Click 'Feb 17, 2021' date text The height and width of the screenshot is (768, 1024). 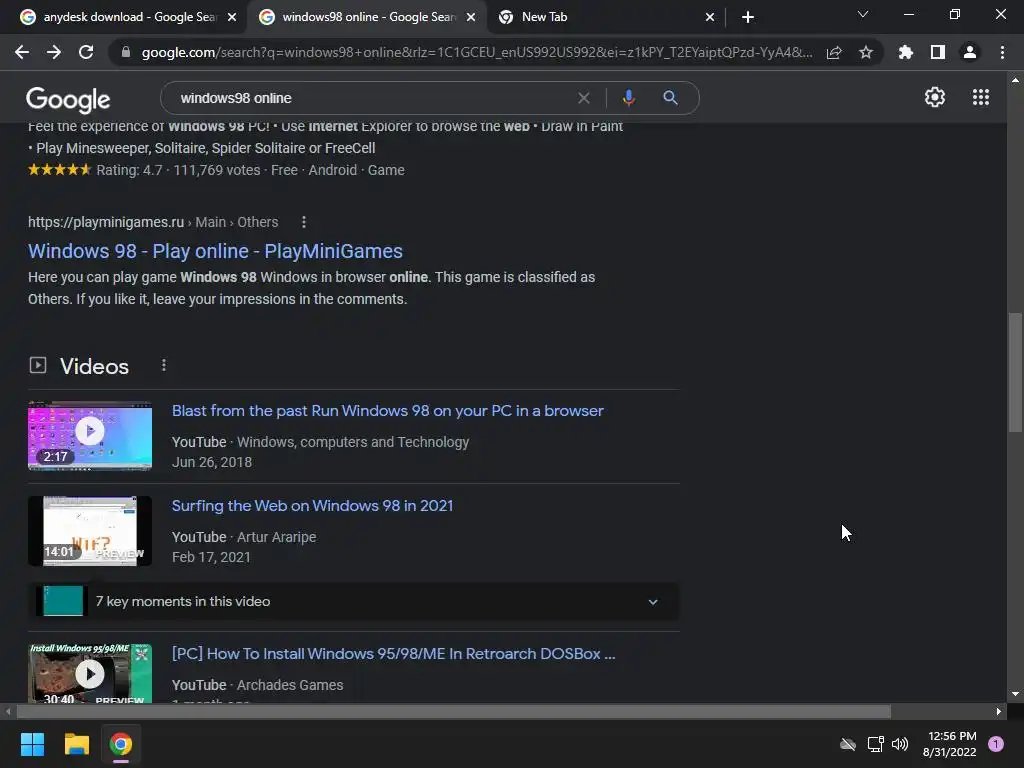pyautogui.click(x=211, y=557)
